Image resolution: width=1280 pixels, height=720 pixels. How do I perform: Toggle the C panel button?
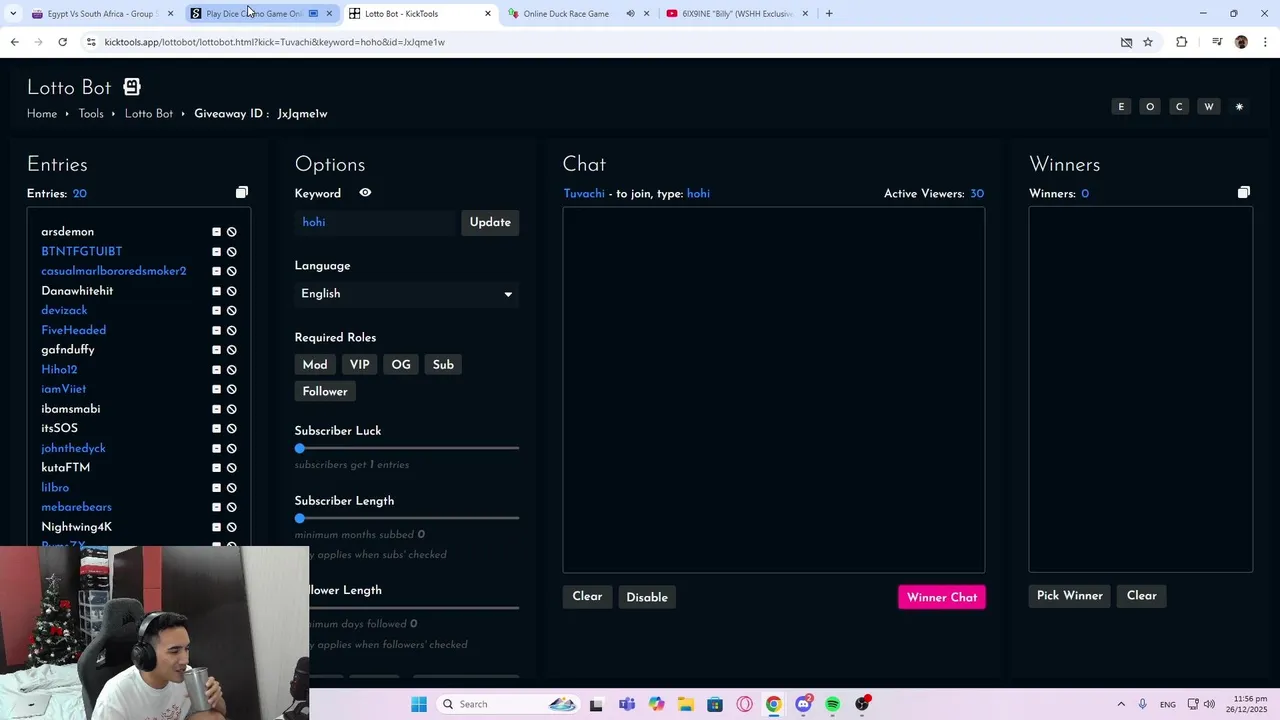1179,107
